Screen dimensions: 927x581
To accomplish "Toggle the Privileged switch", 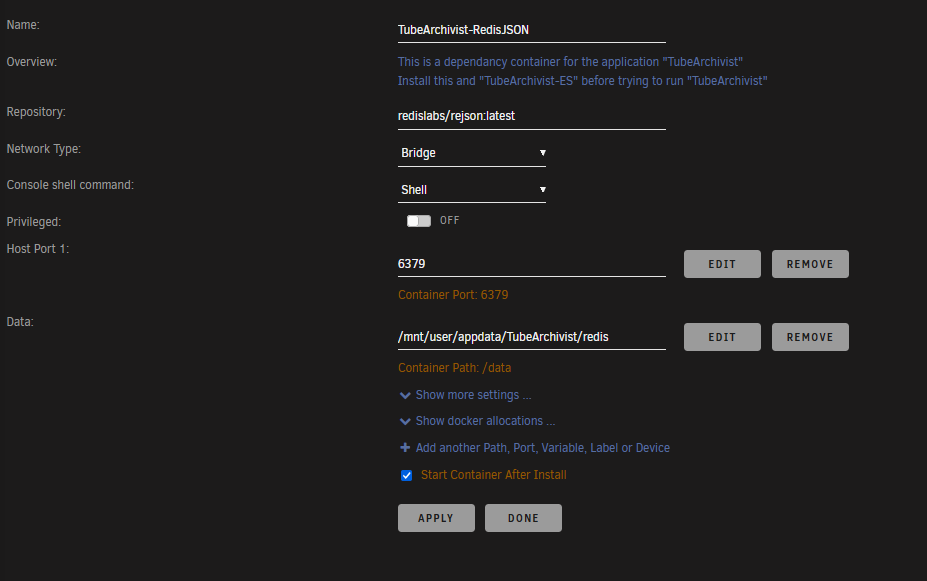I will tap(419, 220).
